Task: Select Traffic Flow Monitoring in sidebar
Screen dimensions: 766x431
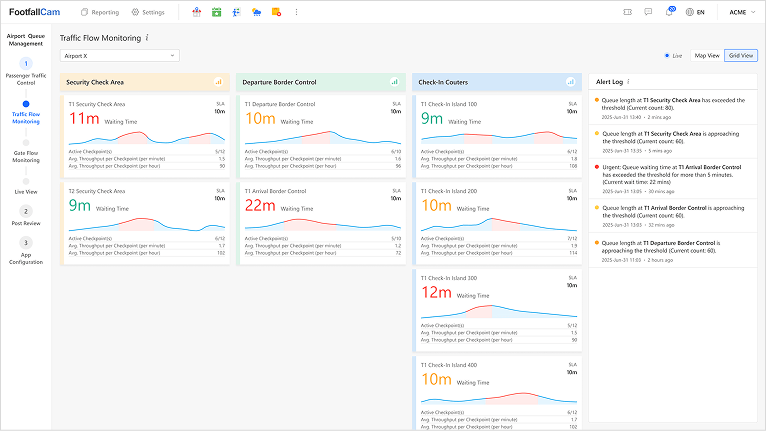Action: (26, 113)
